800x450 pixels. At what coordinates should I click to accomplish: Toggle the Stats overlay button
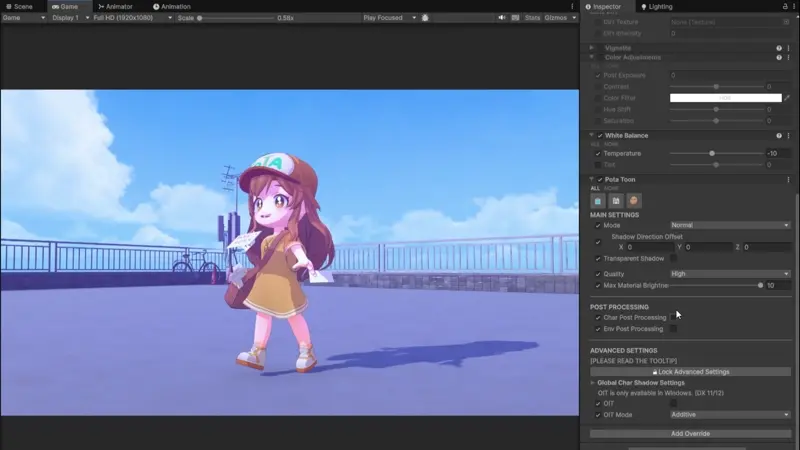[x=532, y=18]
